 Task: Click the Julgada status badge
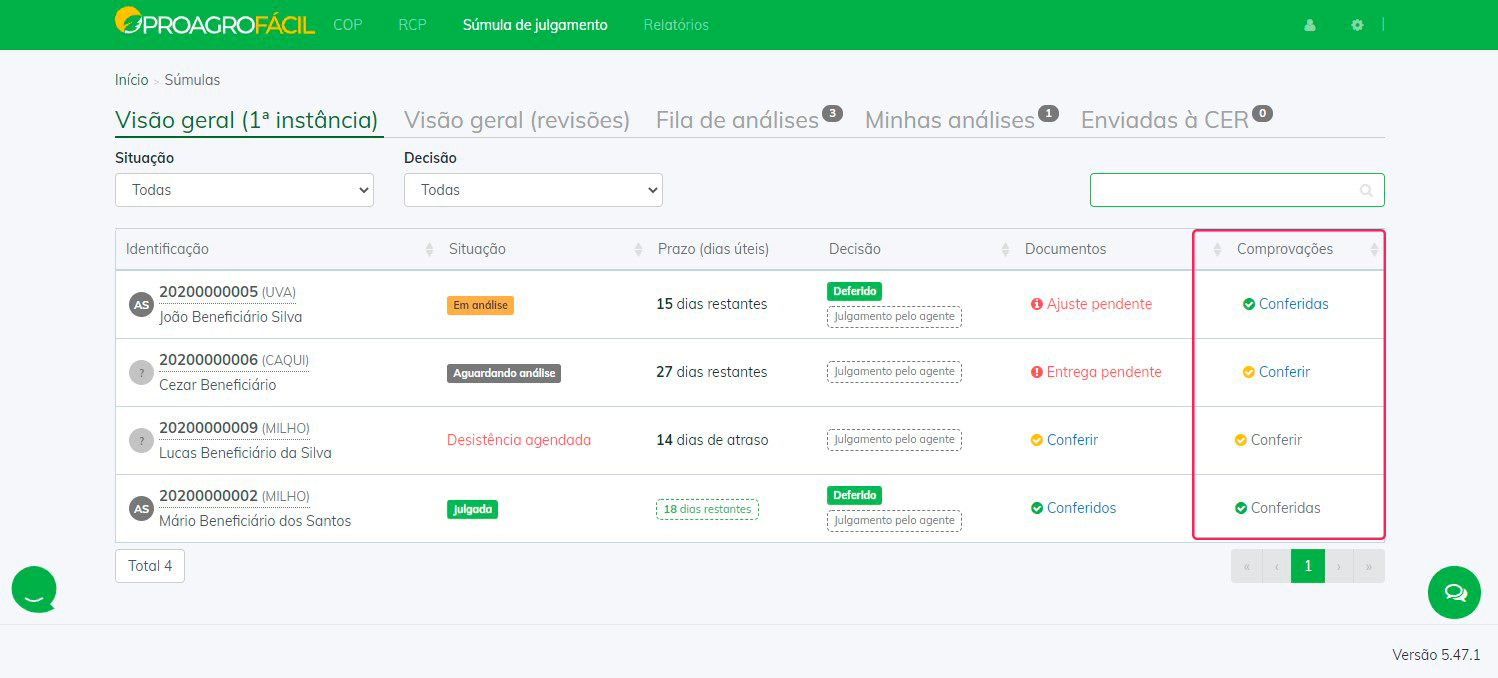[x=472, y=509]
